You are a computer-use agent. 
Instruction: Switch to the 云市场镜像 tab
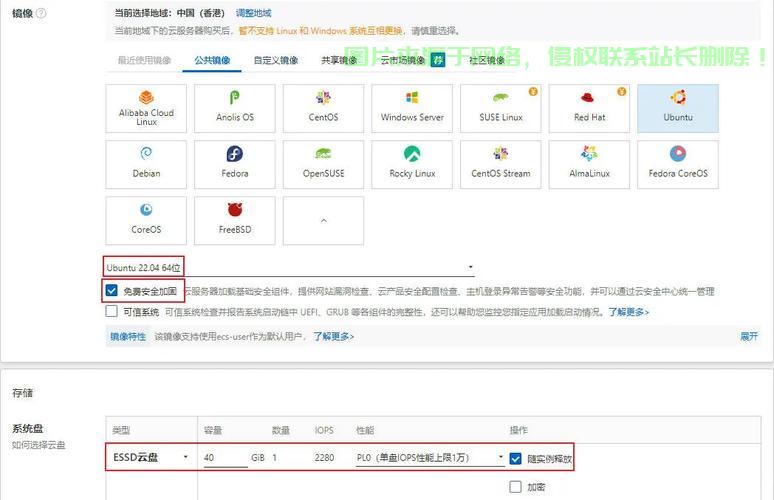click(x=403, y=60)
